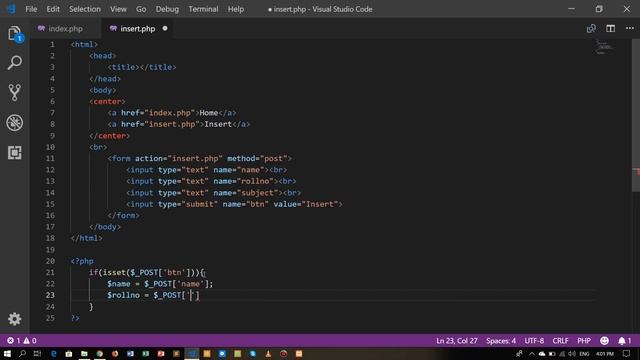Image resolution: width=640 pixels, height=360 pixels.
Task: Open the Edit menu
Action: tap(53, 9)
